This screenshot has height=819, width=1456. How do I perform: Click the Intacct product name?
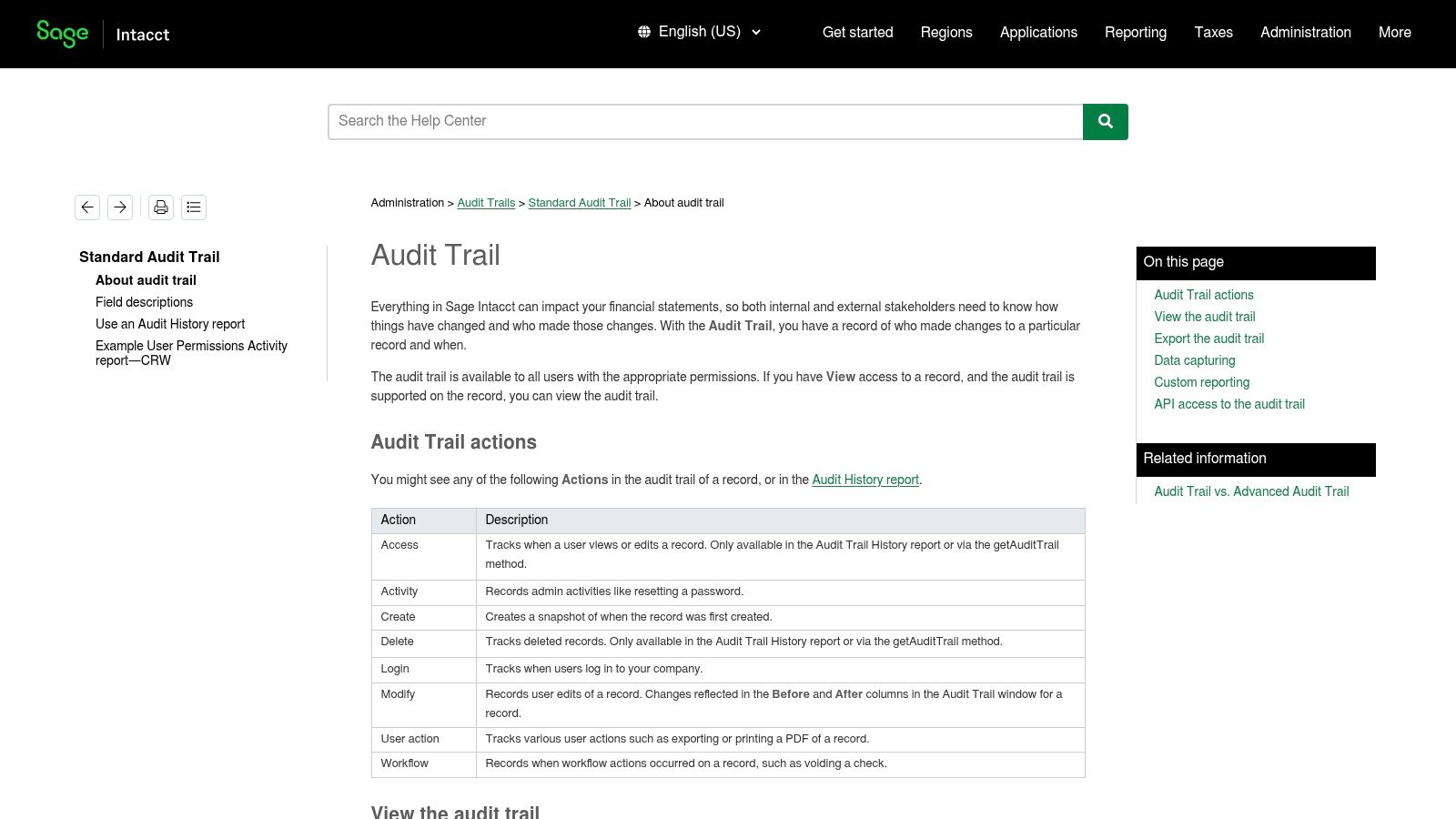(143, 35)
